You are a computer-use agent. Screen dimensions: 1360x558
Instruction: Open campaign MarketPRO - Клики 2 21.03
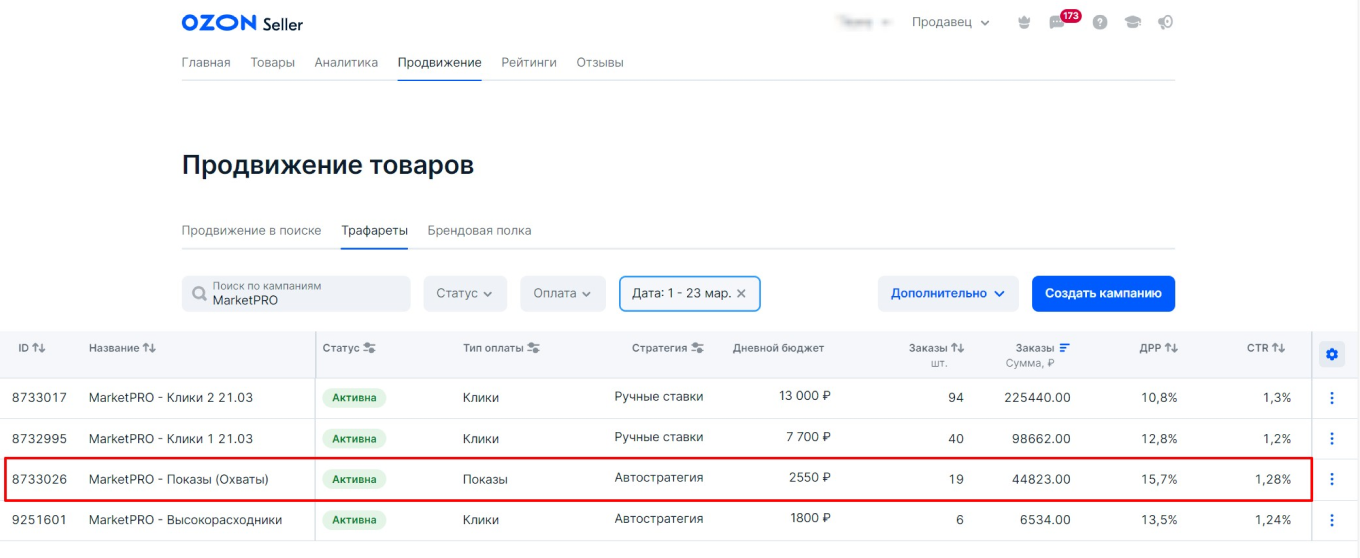tap(171, 398)
